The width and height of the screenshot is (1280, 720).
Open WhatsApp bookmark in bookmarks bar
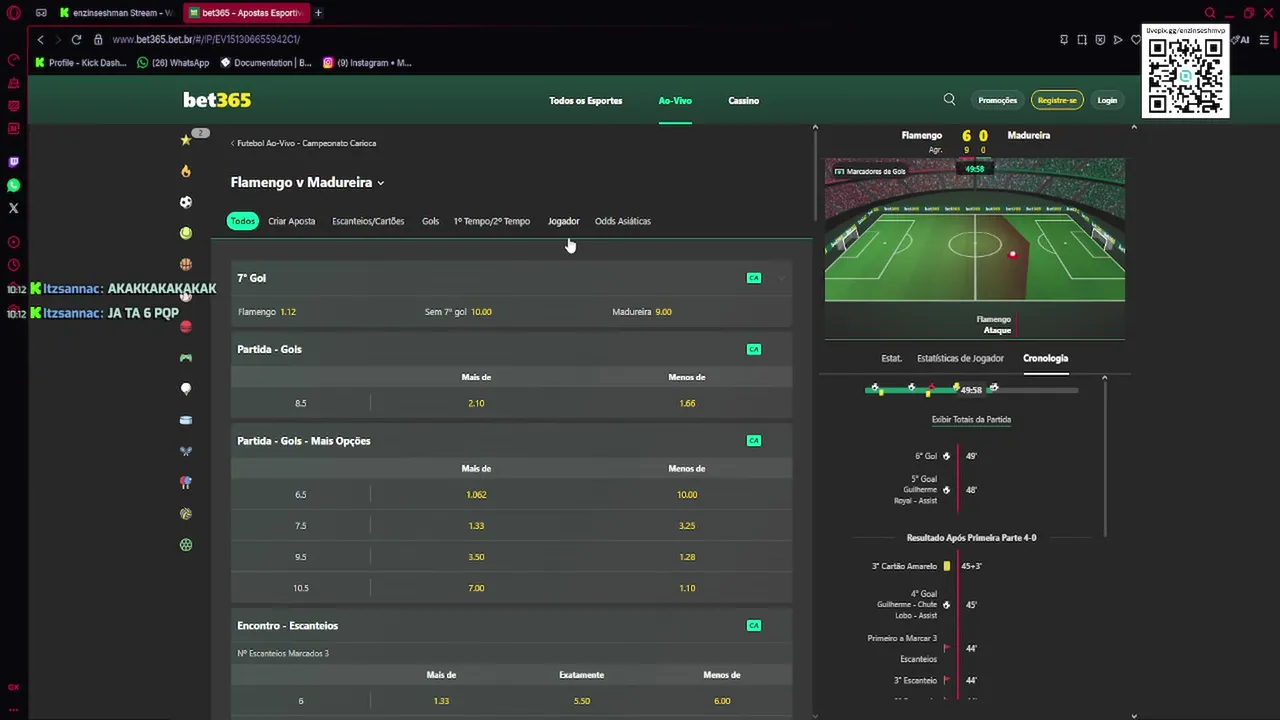tap(173, 63)
